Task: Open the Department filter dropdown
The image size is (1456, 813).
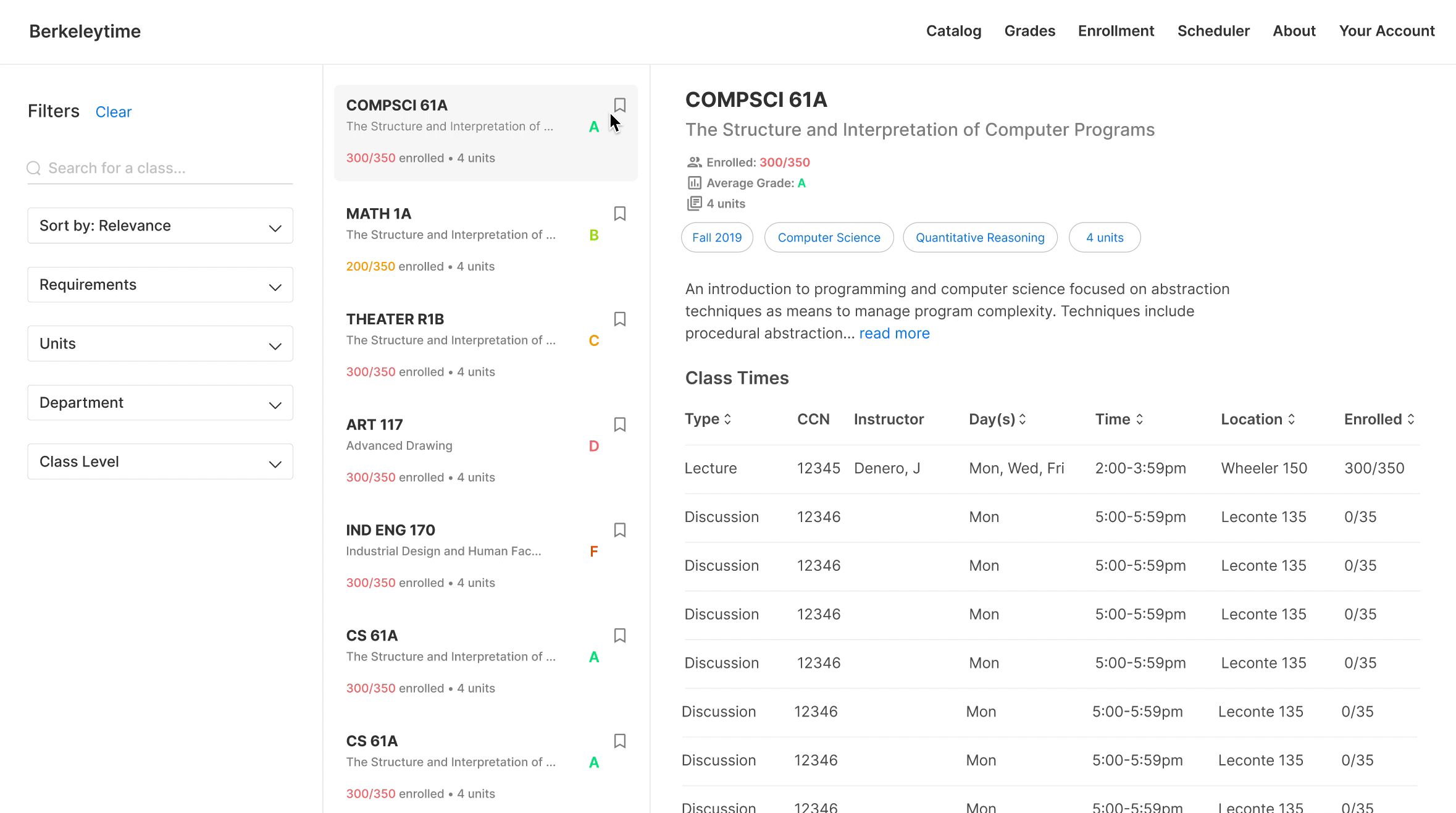Action: 160,403
